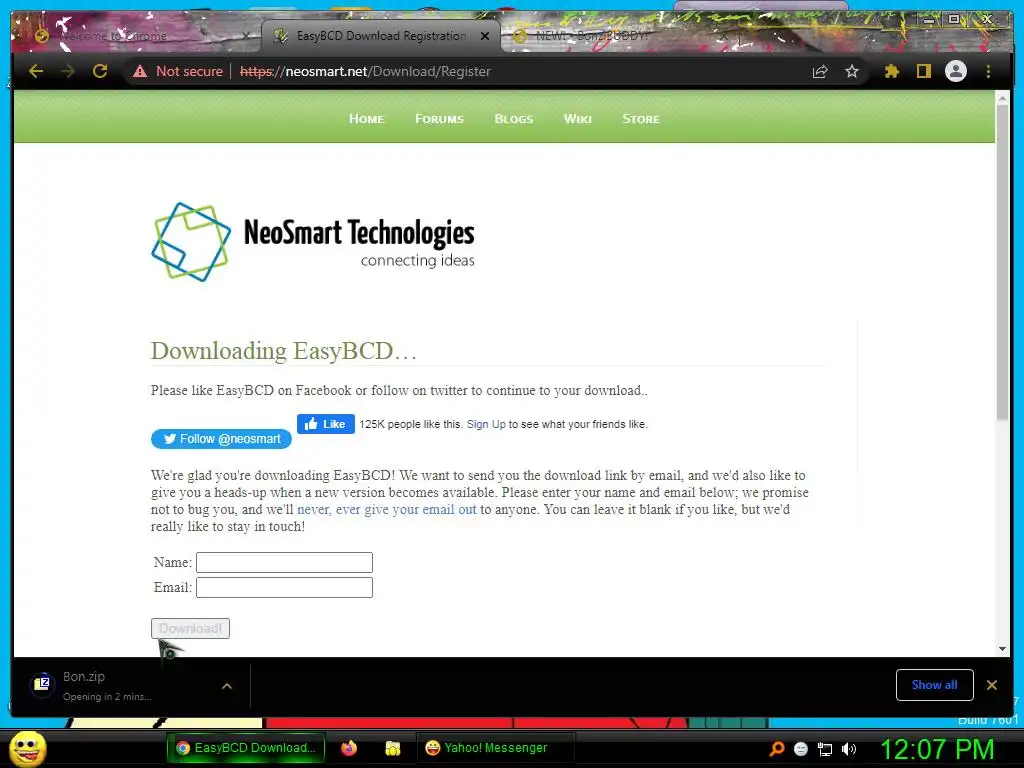This screenshot has height=768, width=1024.
Task: Open the Store navigation link
Action: click(641, 119)
